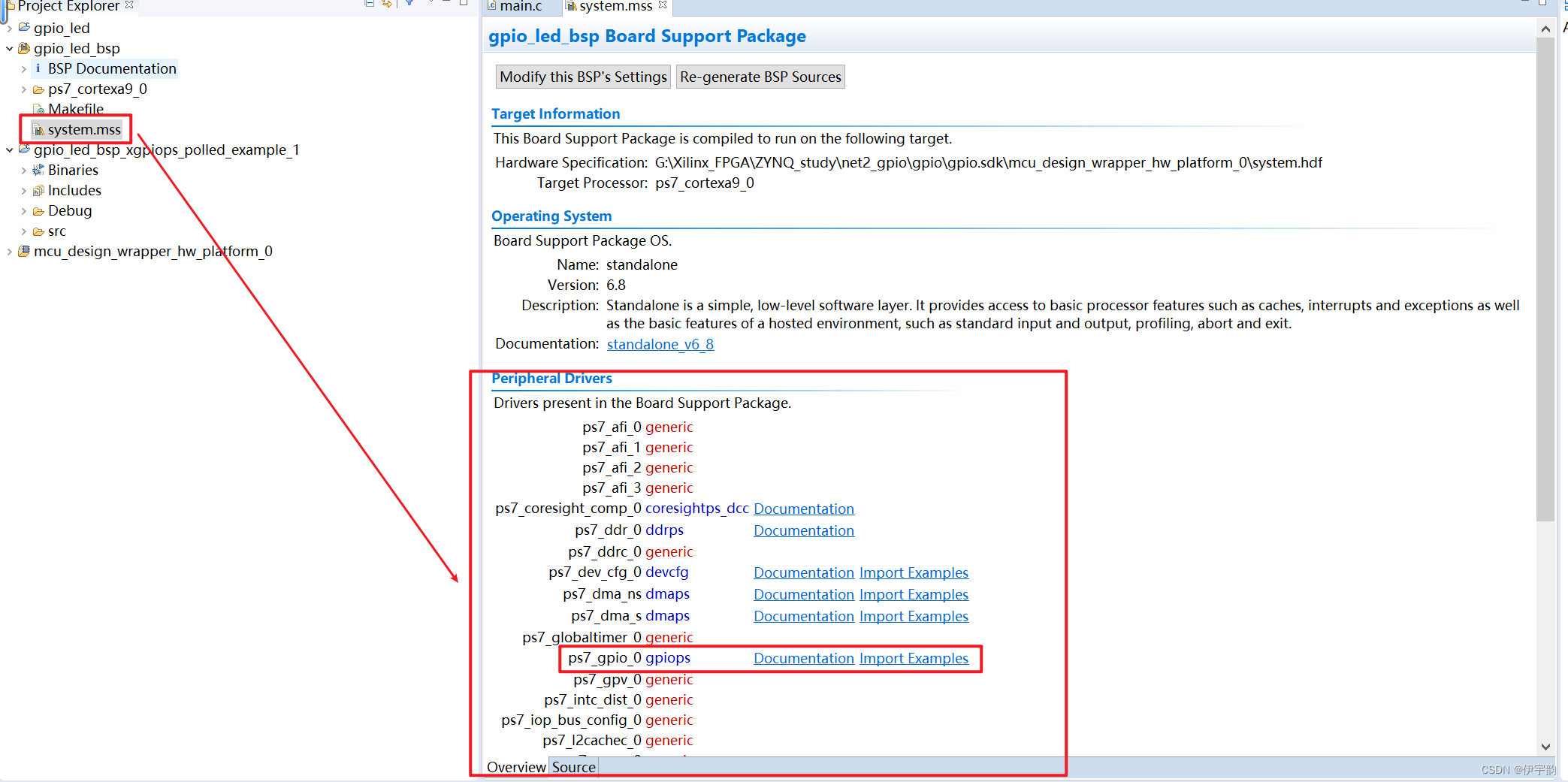The height and width of the screenshot is (782, 1568).
Task: Expand the Binaries node
Action: (x=24, y=171)
